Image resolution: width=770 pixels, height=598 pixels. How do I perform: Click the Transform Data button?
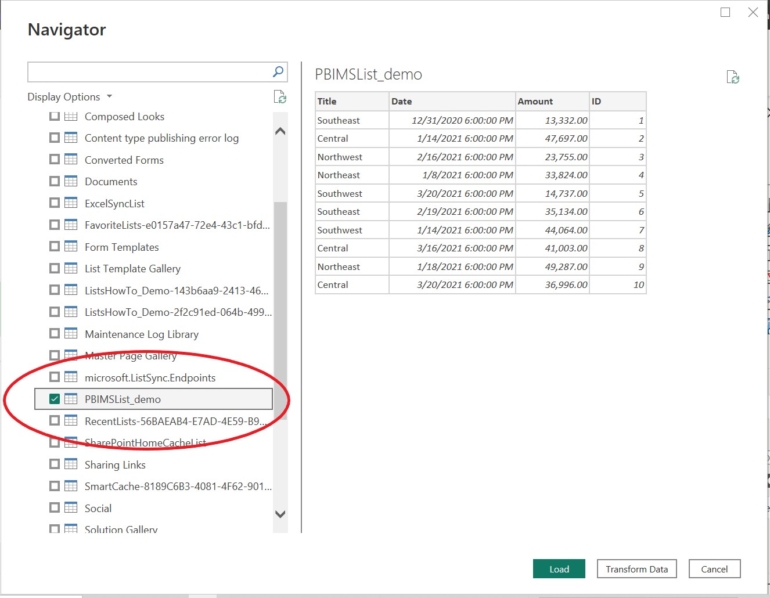(637, 569)
